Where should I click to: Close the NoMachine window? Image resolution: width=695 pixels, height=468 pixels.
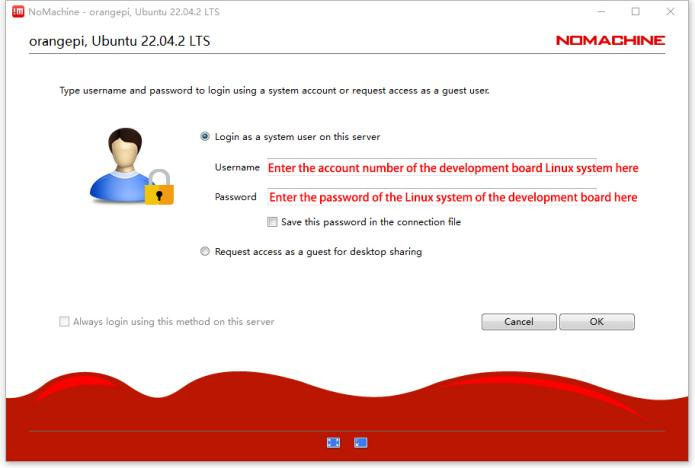pos(669,11)
